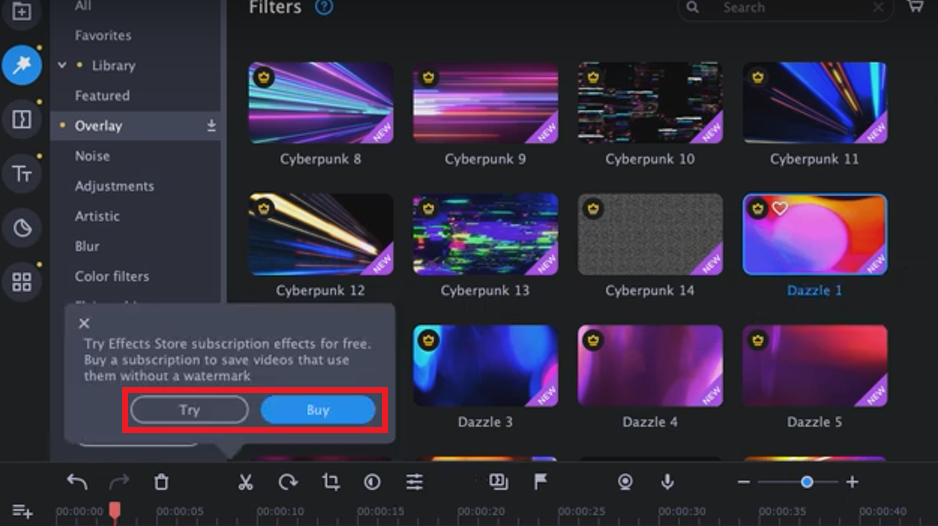Select the Cyberpunk 14 filter thumbnail
This screenshot has height=526, width=938.
[x=650, y=235]
